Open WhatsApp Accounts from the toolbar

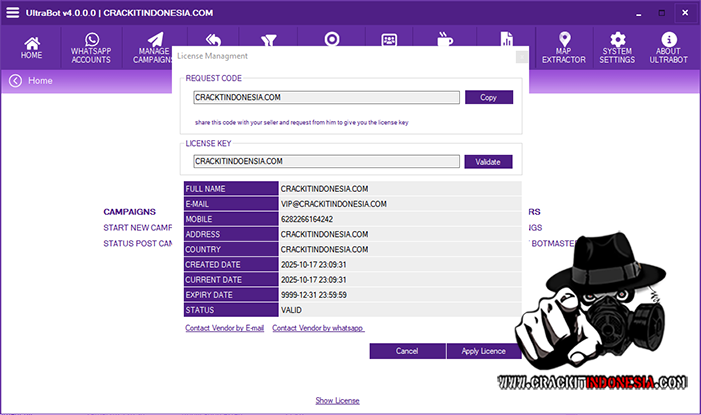(92, 48)
